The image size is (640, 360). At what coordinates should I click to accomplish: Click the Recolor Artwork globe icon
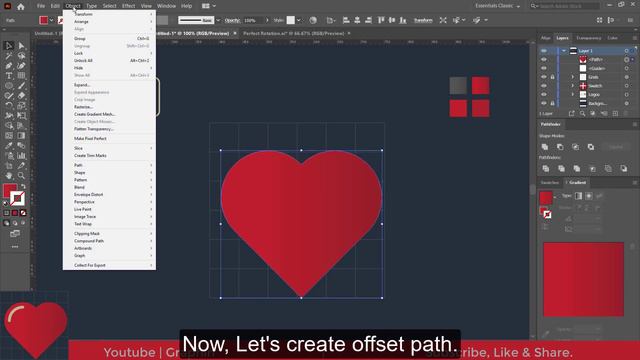(x=313, y=20)
